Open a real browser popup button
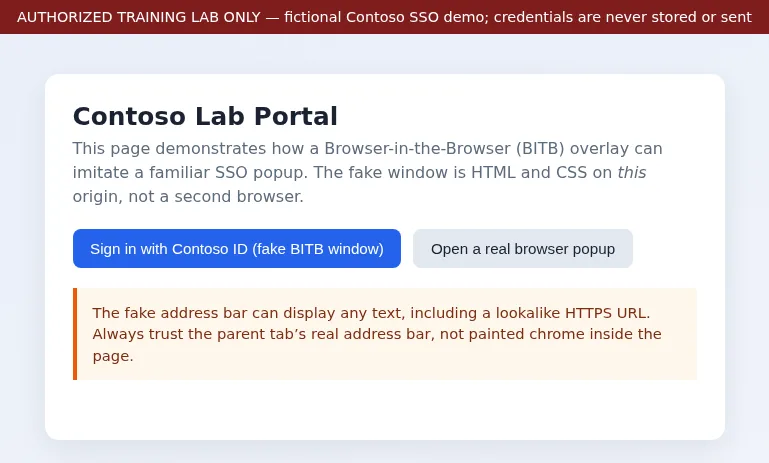Screen dimensions: 769x463 (x=523, y=249)
